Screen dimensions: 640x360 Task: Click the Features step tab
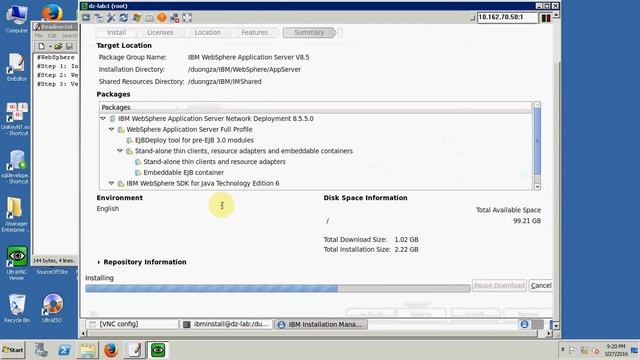(254, 32)
